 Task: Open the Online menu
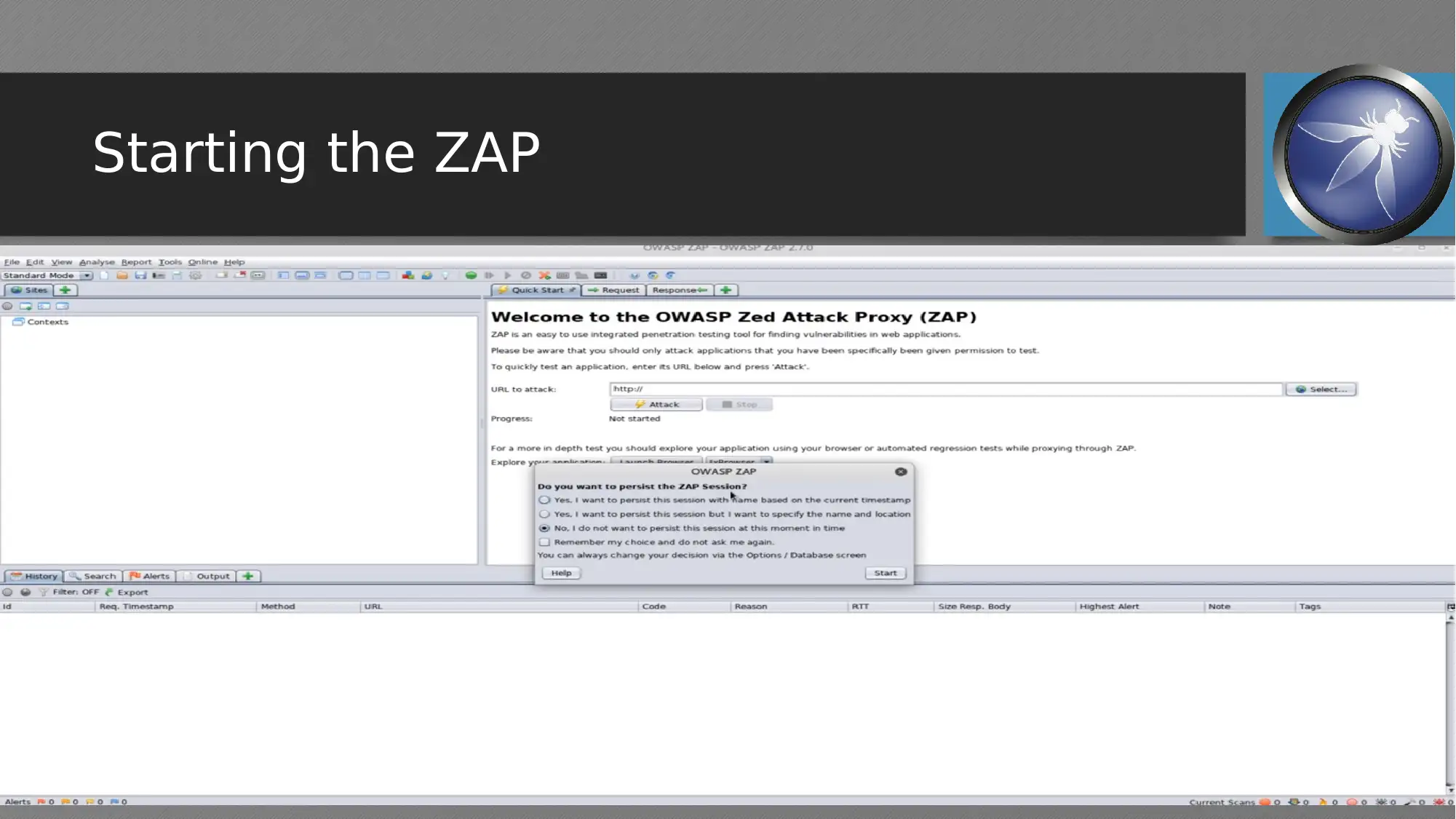click(203, 262)
